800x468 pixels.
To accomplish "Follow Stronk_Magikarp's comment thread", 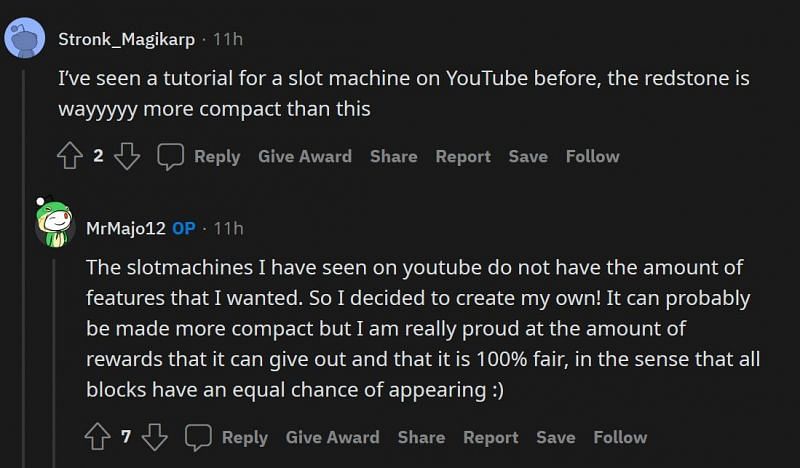I will 593,156.
